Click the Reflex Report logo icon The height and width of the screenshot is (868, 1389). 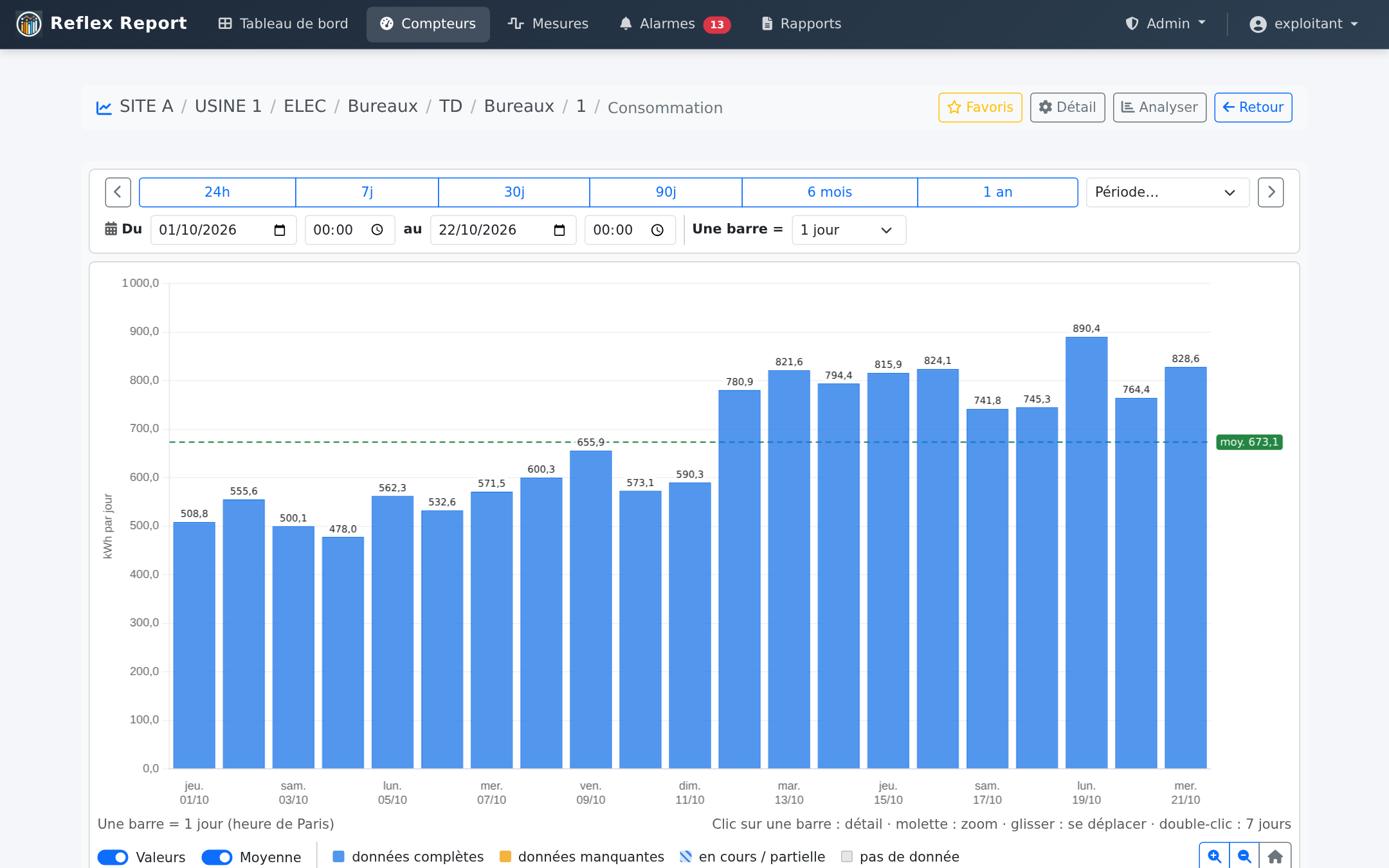click(x=29, y=24)
